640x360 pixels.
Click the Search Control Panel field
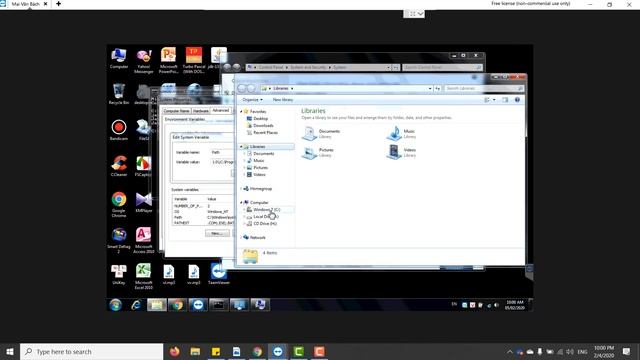pos(442,67)
